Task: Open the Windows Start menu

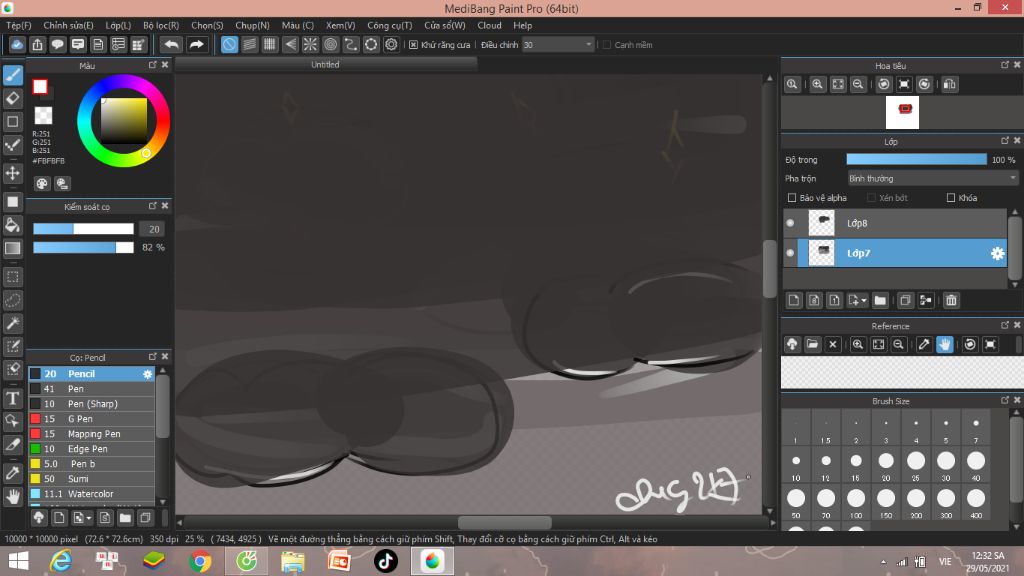Action: (18, 561)
